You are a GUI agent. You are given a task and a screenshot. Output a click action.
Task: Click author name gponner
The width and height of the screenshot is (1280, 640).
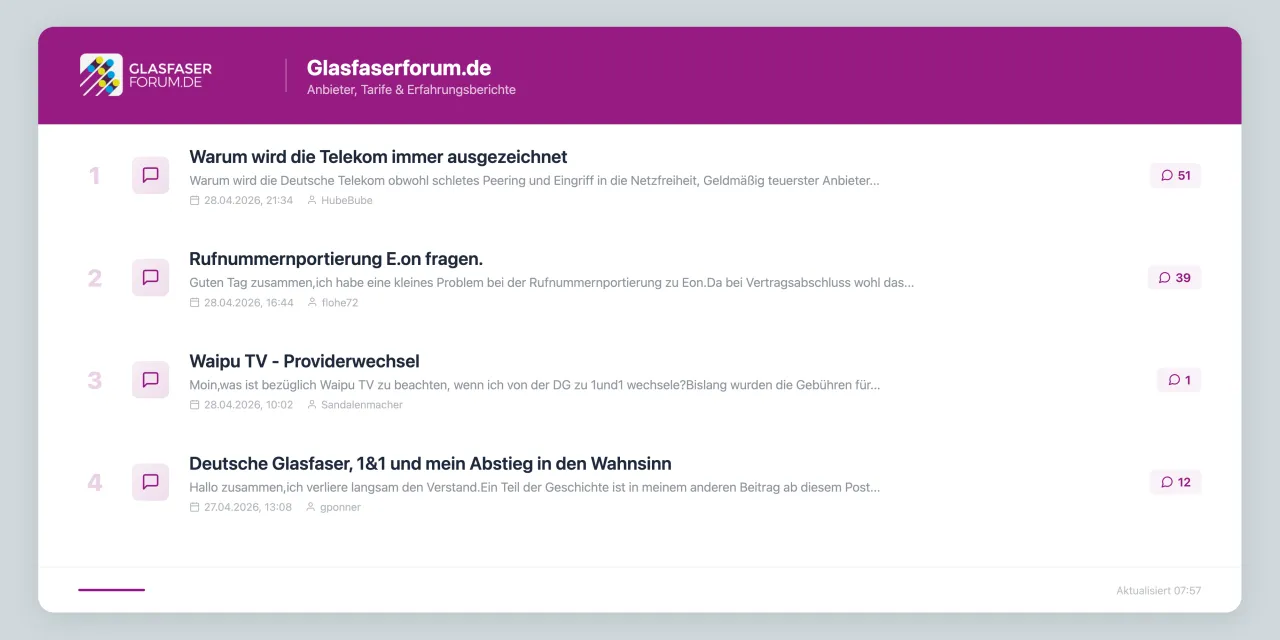point(340,507)
